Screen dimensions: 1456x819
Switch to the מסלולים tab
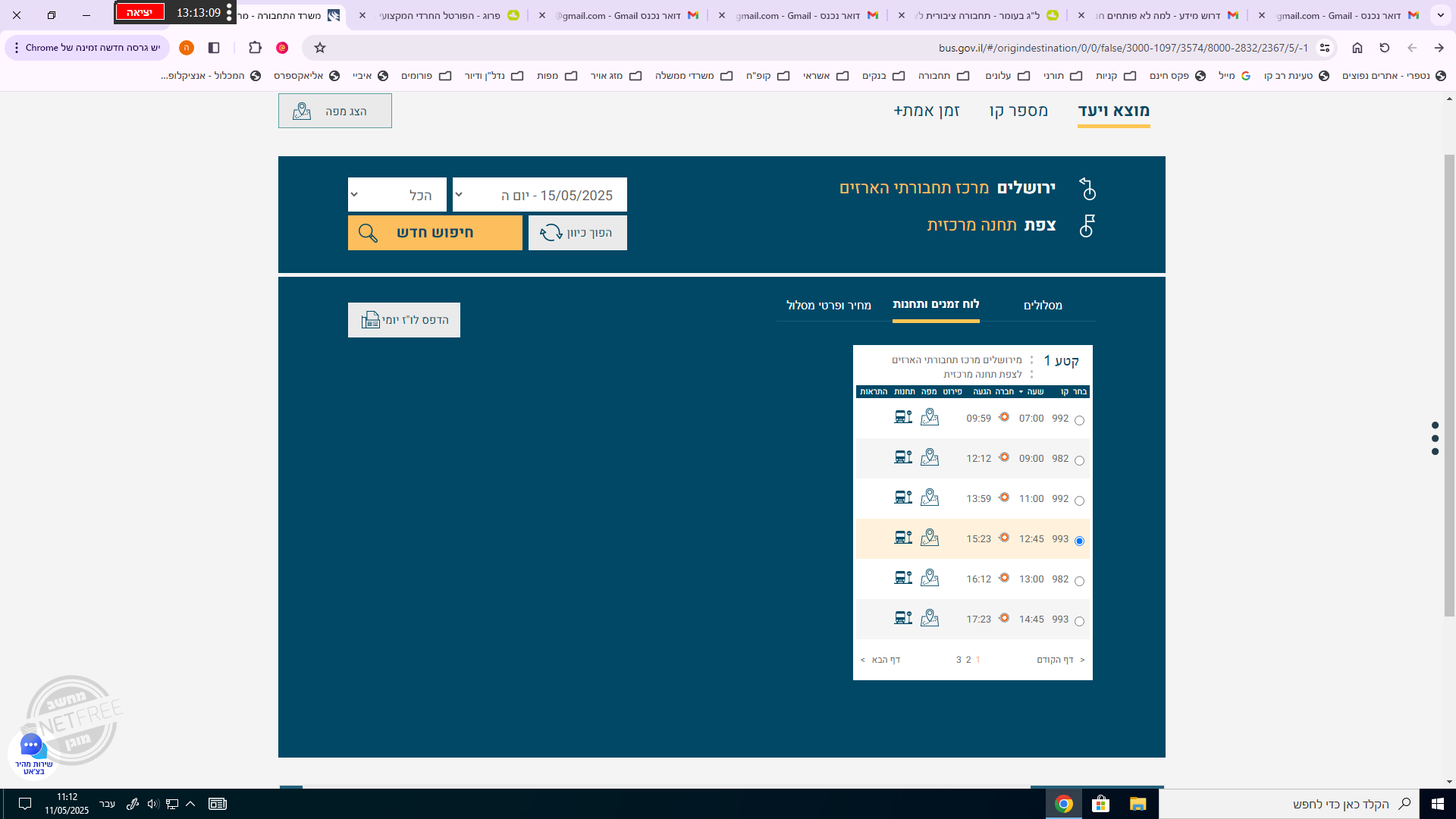[x=1043, y=305]
